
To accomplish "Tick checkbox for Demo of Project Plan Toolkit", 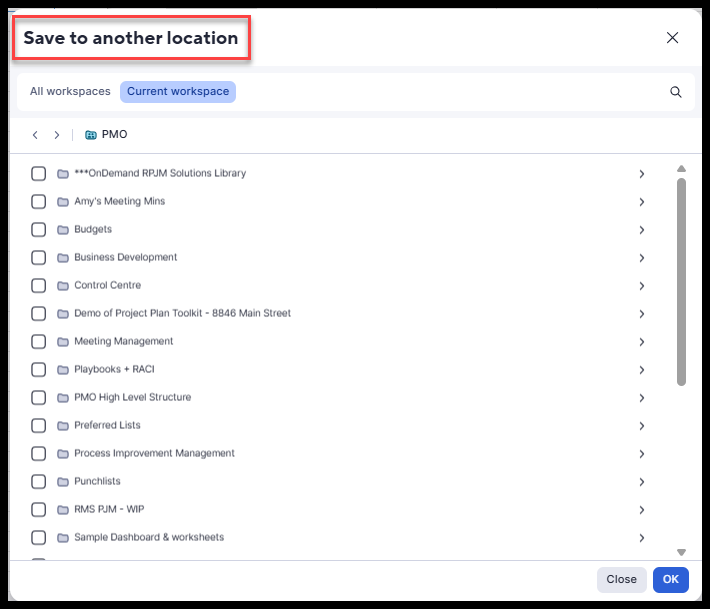I will coord(38,313).
